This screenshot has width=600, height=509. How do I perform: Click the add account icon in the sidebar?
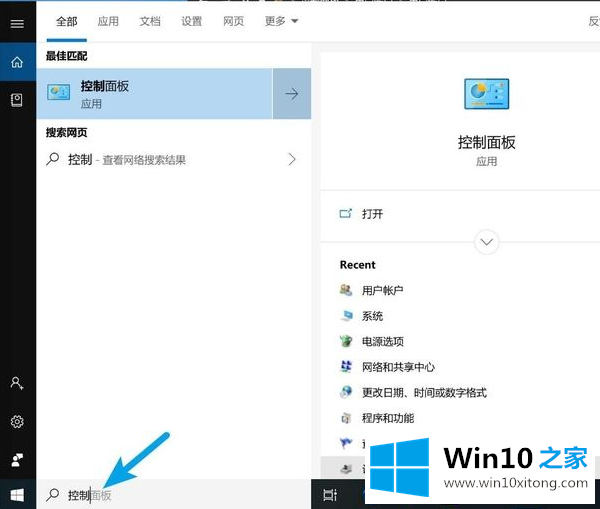pyautogui.click(x=17, y=383)
